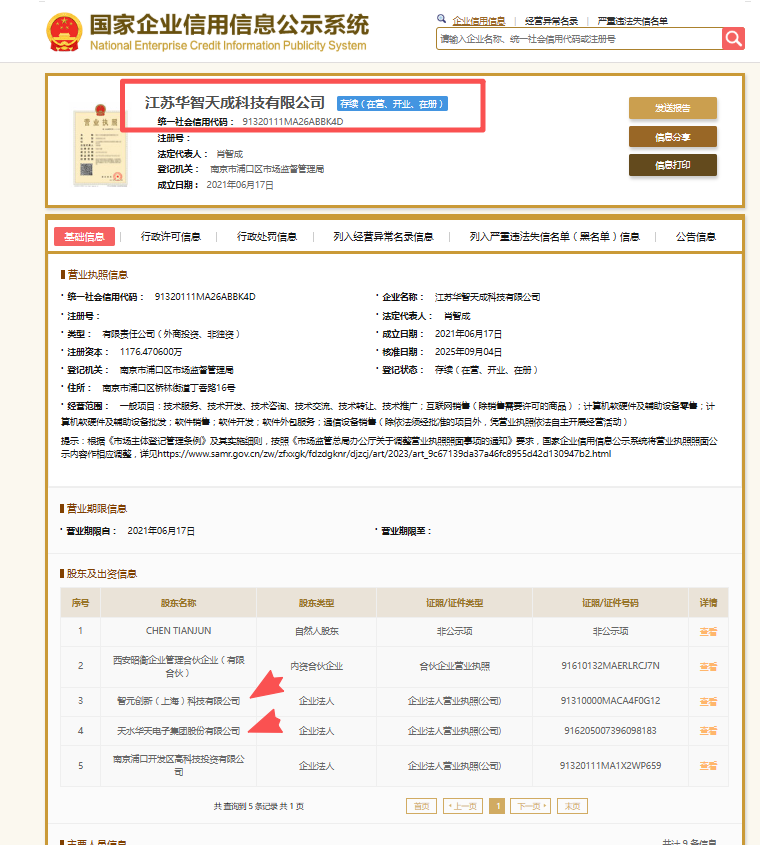
Task: Click the 信息打印 button
Action: point(673,165)
